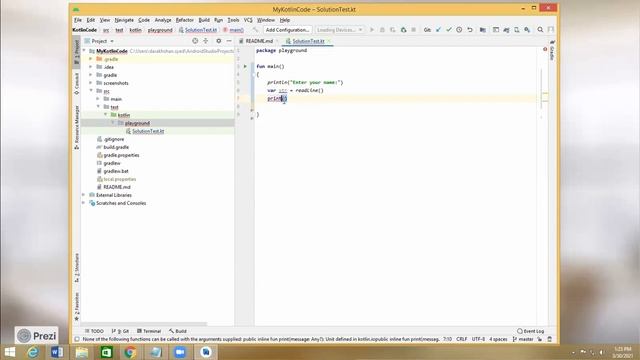640x360 pixels.
Task: Open the TODO tool window
Action: tap(94, 331)
